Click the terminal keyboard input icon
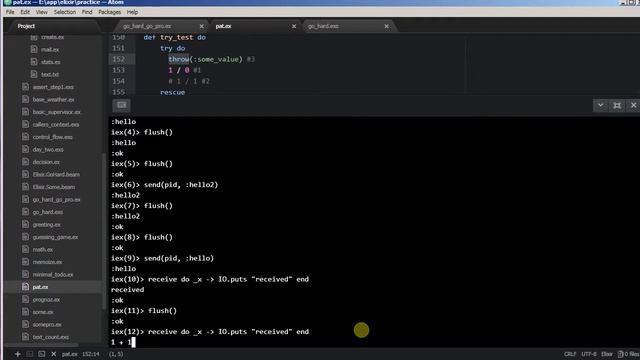Image resolution: width=640 pixels, height=360 pixels. 122,105
